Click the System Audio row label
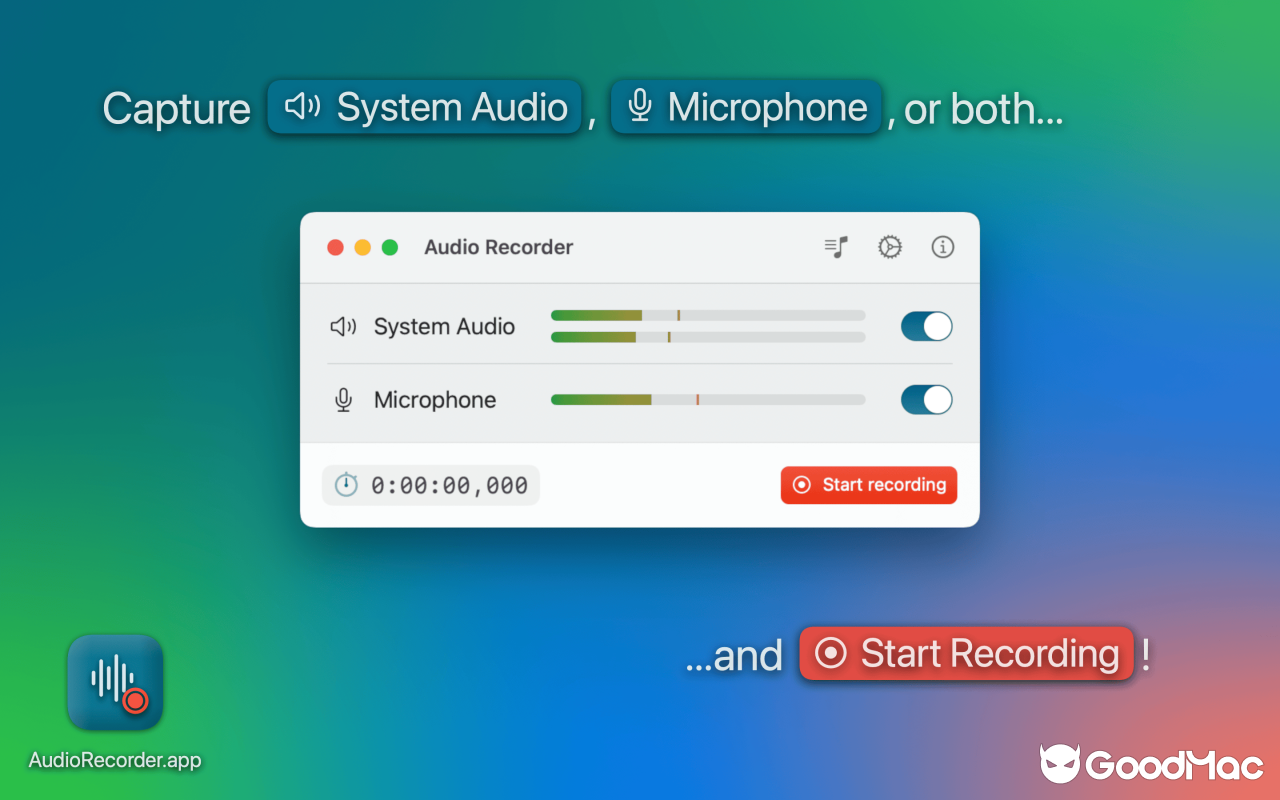The image size is (1280, 800). 444,326
